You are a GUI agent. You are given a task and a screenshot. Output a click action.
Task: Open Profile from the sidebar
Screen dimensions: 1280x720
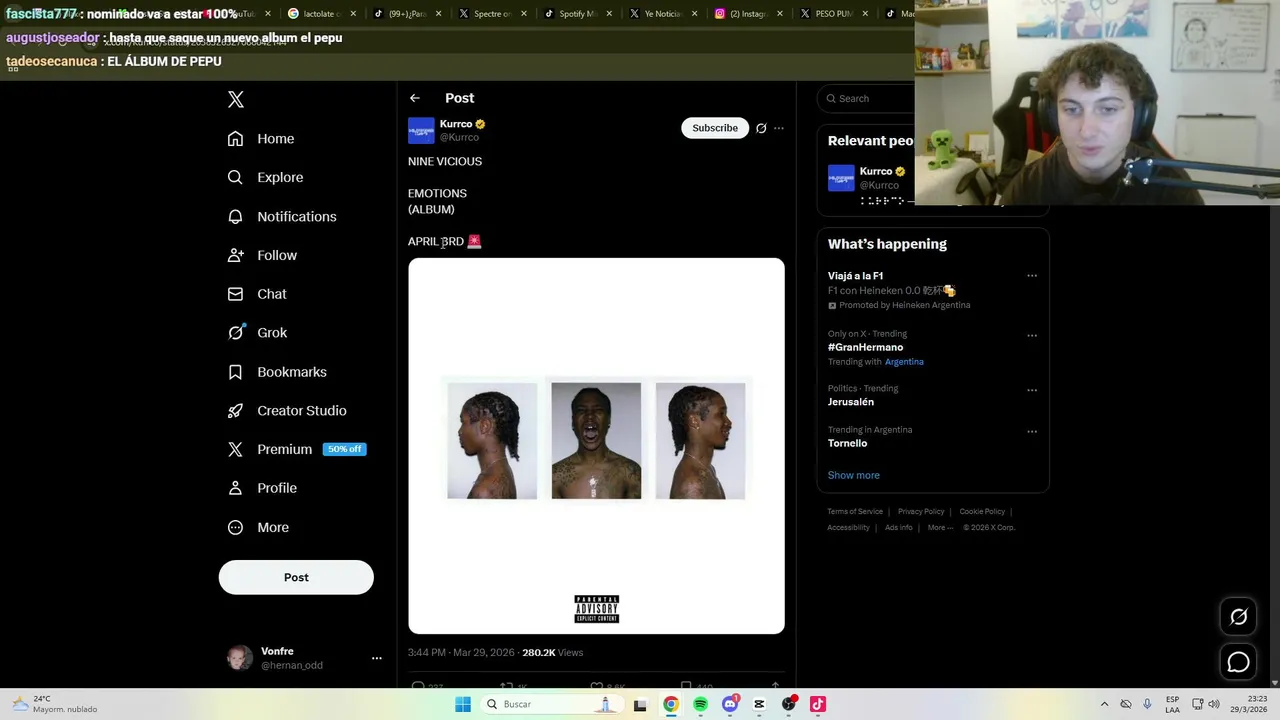coord(262,488)
